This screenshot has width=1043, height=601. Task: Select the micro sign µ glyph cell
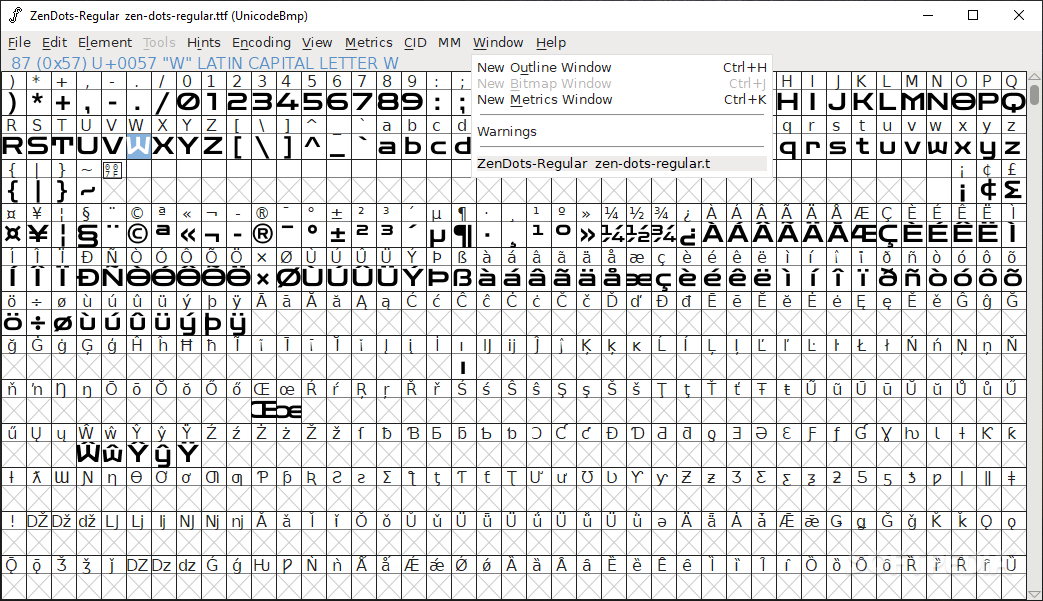pos(438,234)
